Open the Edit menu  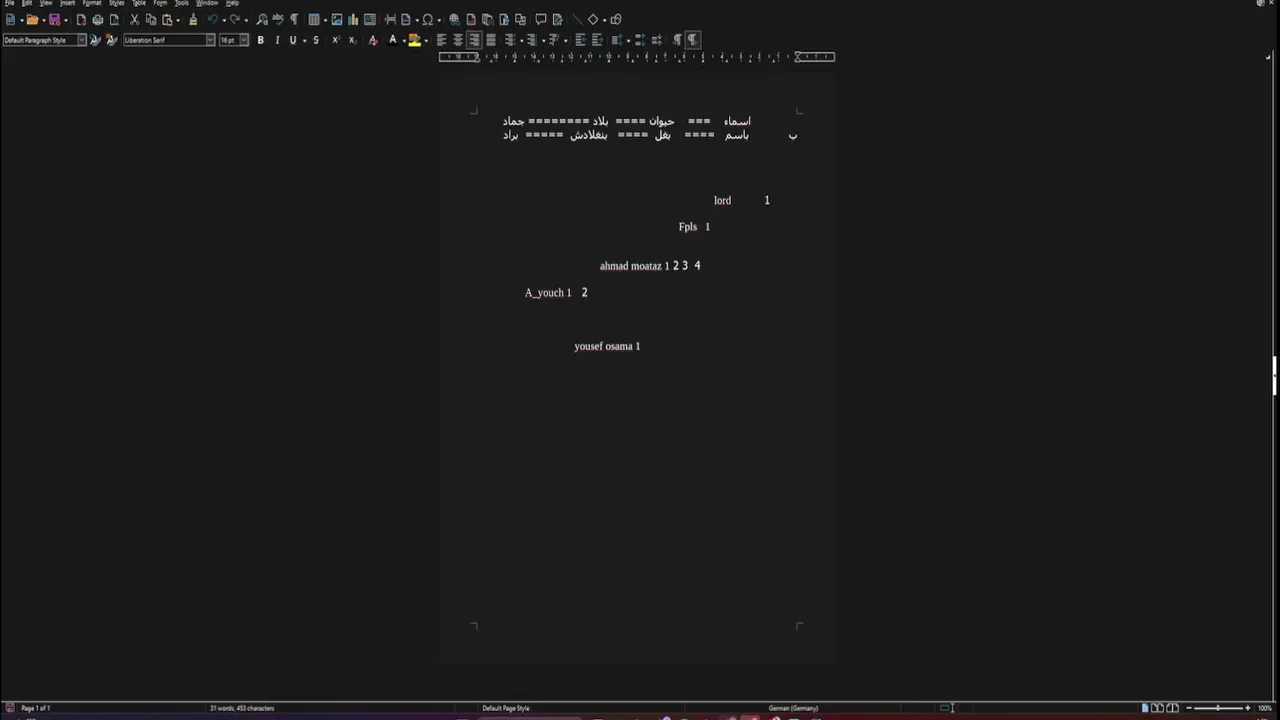[27, 3]
